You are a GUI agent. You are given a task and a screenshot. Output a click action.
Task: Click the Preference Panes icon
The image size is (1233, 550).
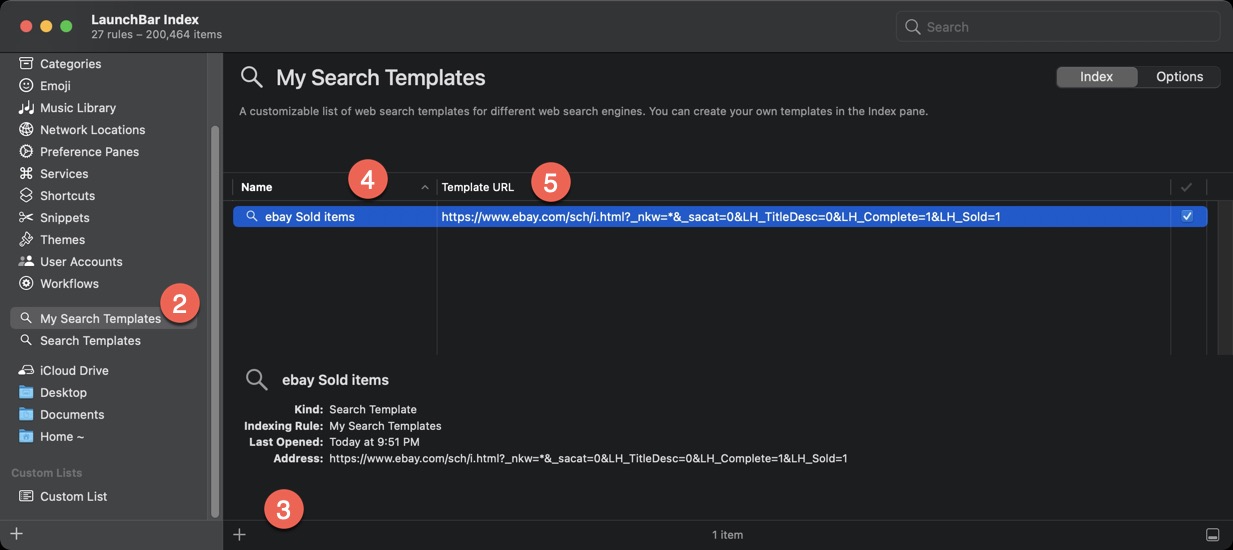click(x=26, y=152)
